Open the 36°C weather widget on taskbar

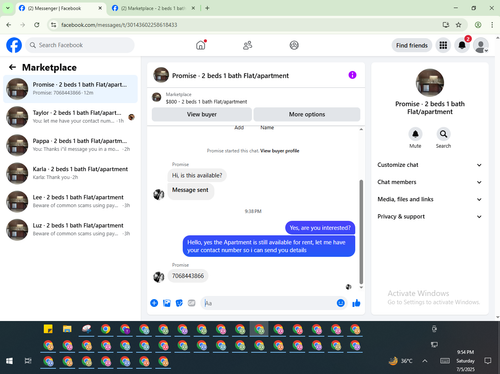point(401,361)
